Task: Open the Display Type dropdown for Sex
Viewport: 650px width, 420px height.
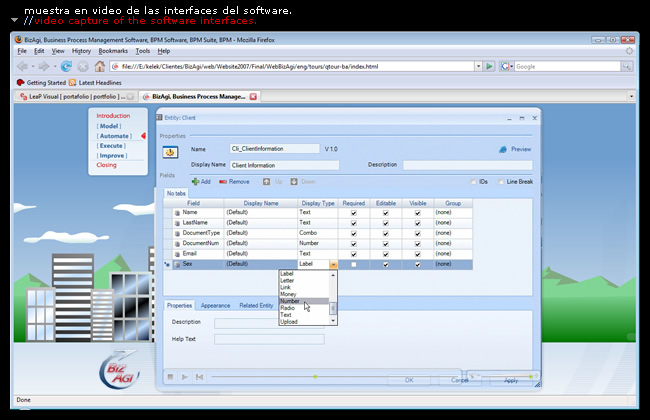Action: 333,264
